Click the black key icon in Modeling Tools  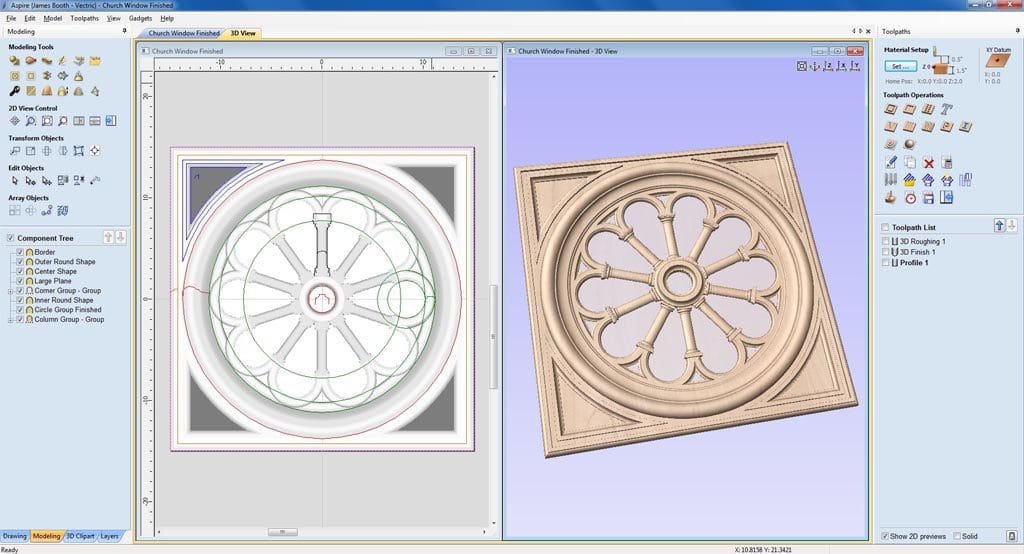click(15, 92)
